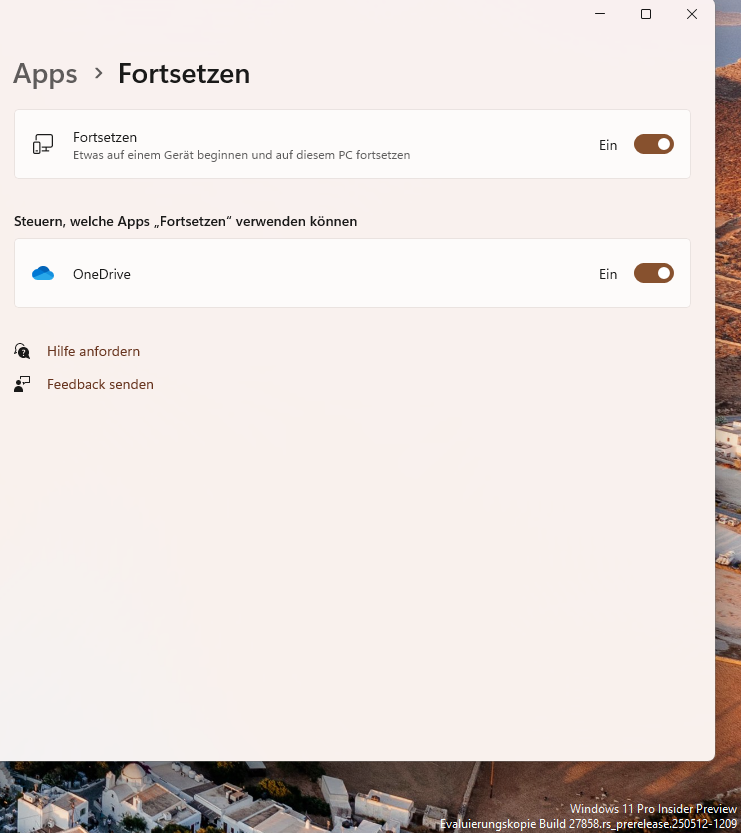Open the Feedback senden link
Viewport: 741px width, 833px height.
pos(100,384)
